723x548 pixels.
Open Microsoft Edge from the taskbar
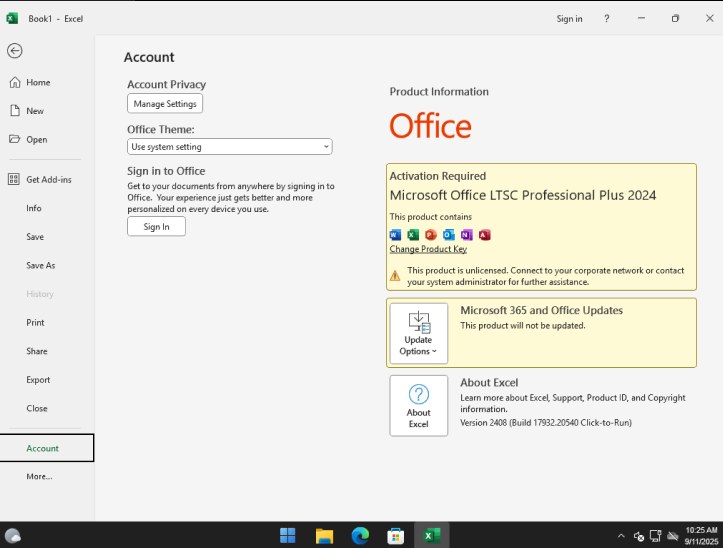coord(360,536)
